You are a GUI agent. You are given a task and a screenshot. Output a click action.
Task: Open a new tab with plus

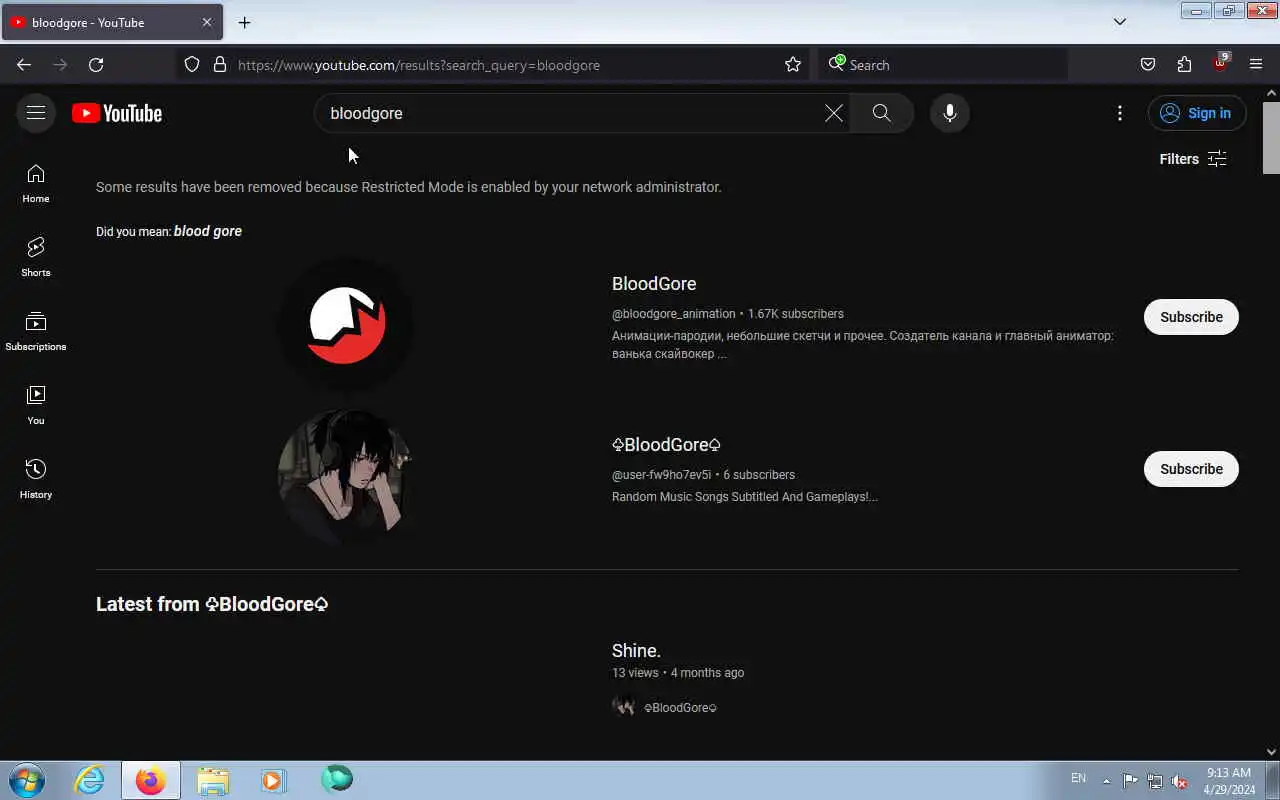[244, 22]
